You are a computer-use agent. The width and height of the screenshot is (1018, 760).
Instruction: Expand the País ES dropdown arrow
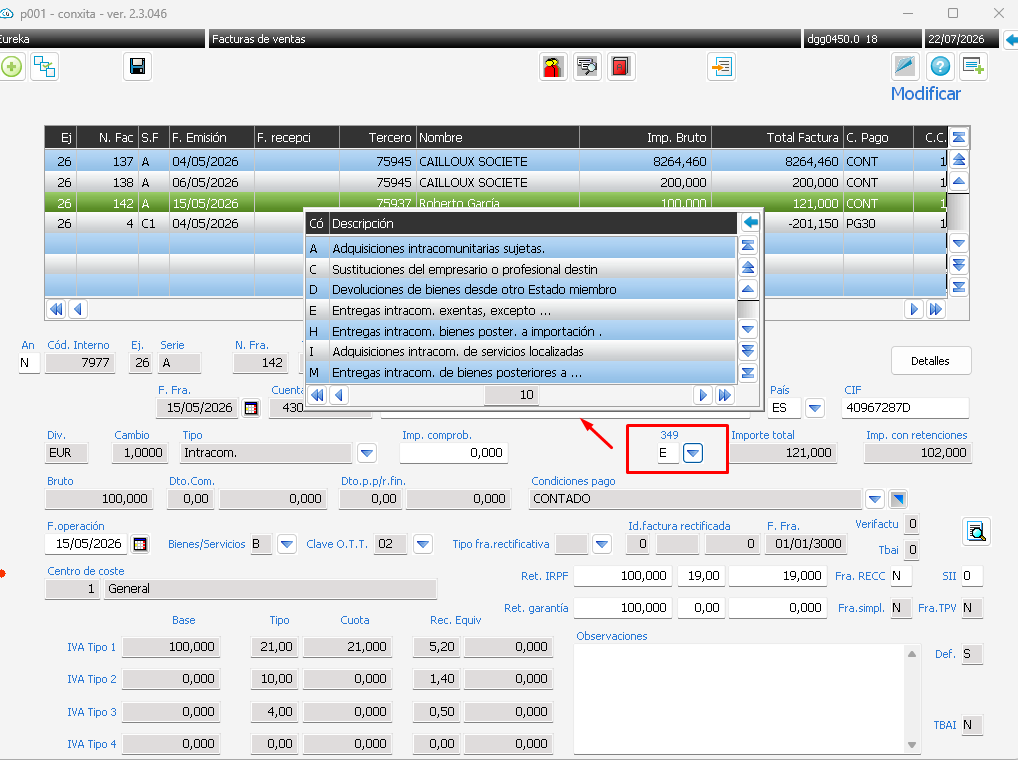click(815, 408)
